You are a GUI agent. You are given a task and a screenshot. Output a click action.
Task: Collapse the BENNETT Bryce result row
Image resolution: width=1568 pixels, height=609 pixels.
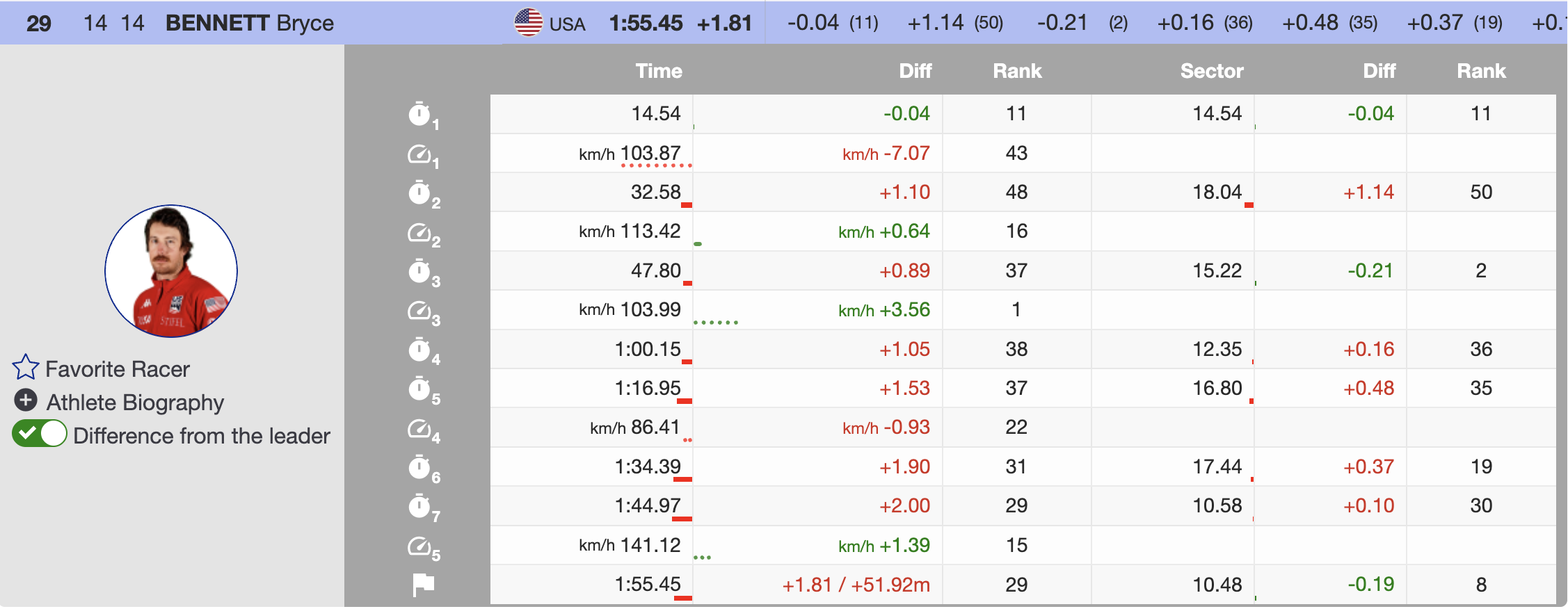[x=249, y=23]
